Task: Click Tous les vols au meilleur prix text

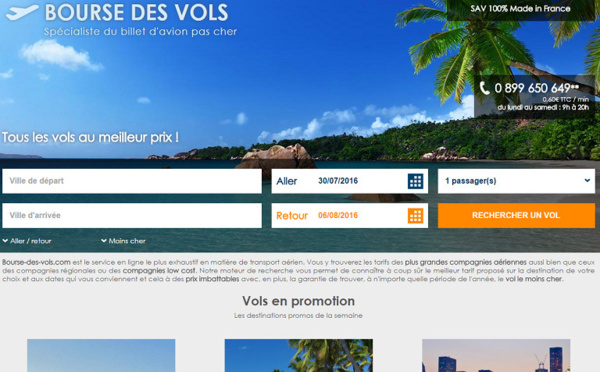Action: point(90,137)
